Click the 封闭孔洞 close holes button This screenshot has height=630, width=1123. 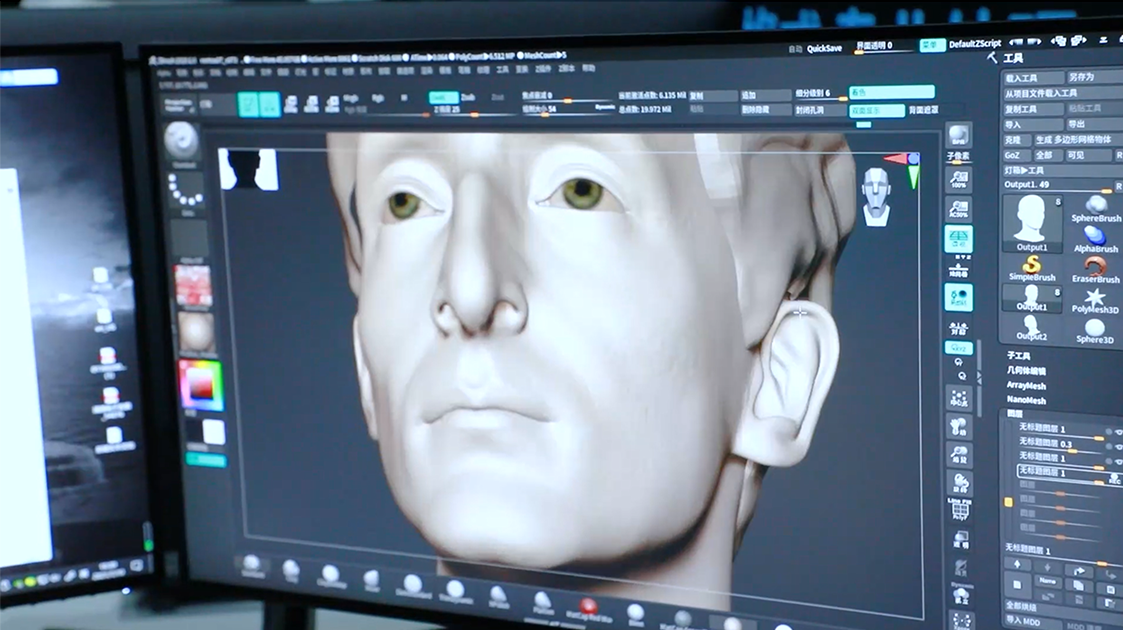(x=819, y=111)
